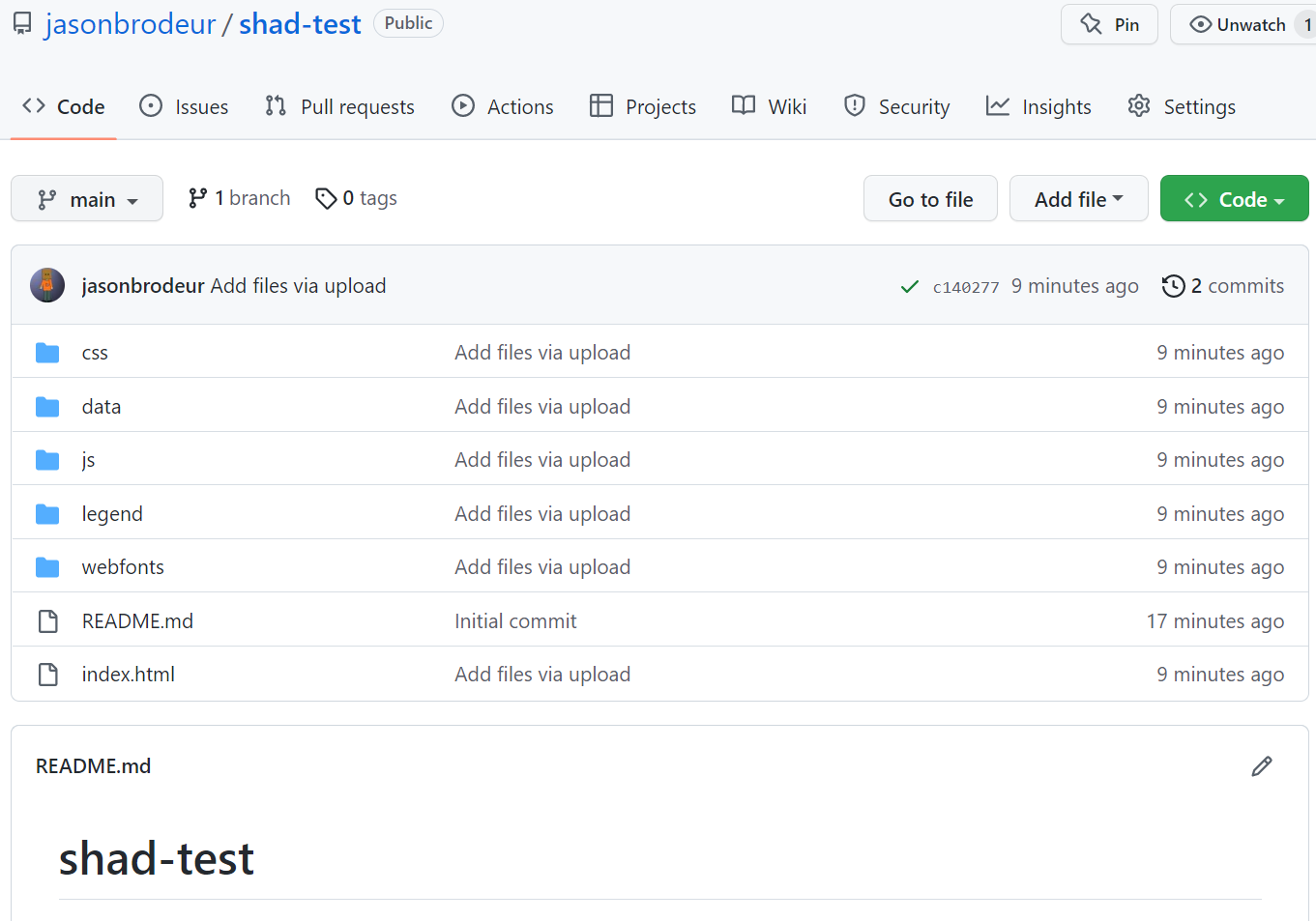This screenshot has height=921, width=1316.
Task: Open the js folder
Action: click(88, 460)
